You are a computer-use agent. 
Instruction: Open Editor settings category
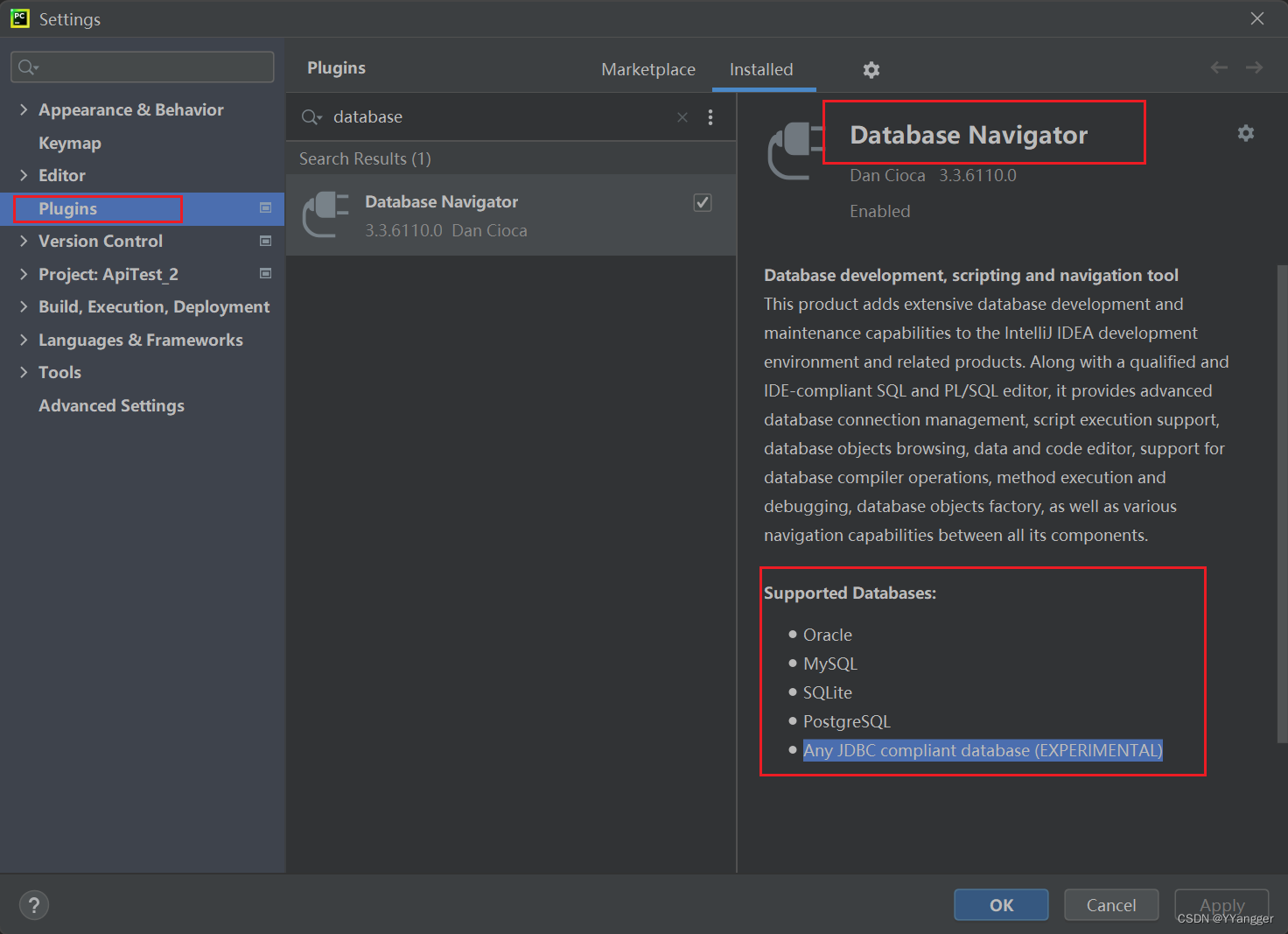click(x=62, y=175)
